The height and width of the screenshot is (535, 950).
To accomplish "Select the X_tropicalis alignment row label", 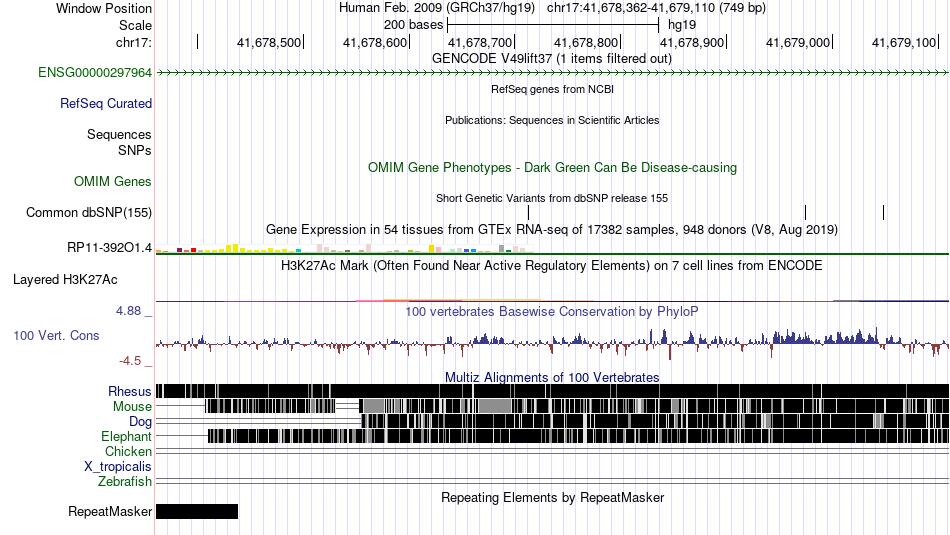I will click(118, 467).
